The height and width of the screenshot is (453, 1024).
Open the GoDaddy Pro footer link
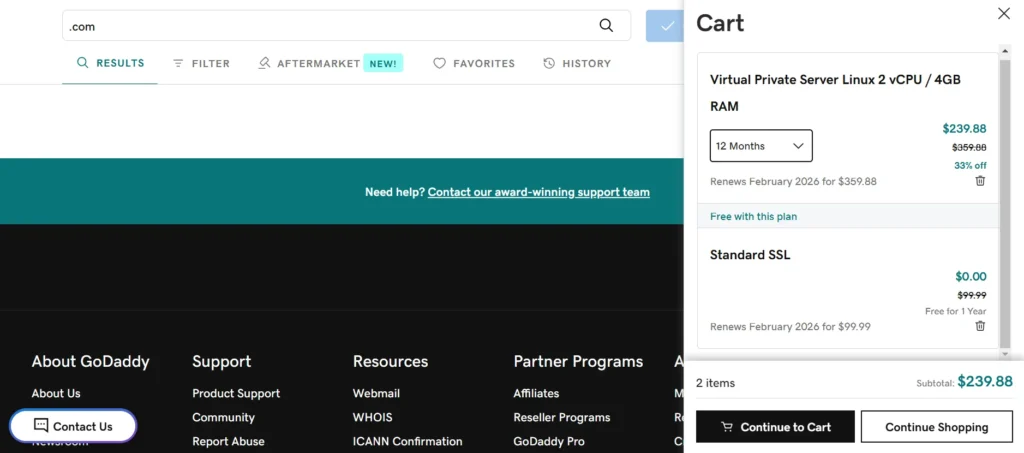click(549, 441)
